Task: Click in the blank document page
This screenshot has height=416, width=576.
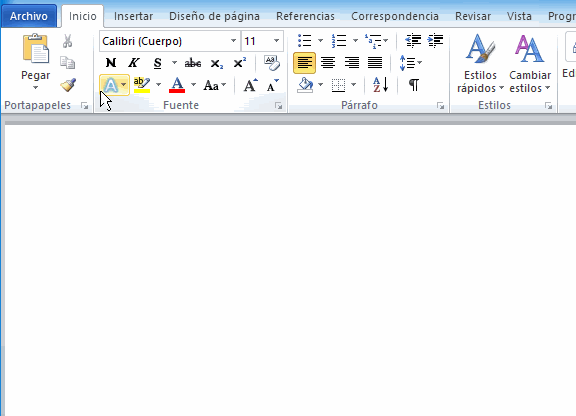Action: (x=290, y=270)
